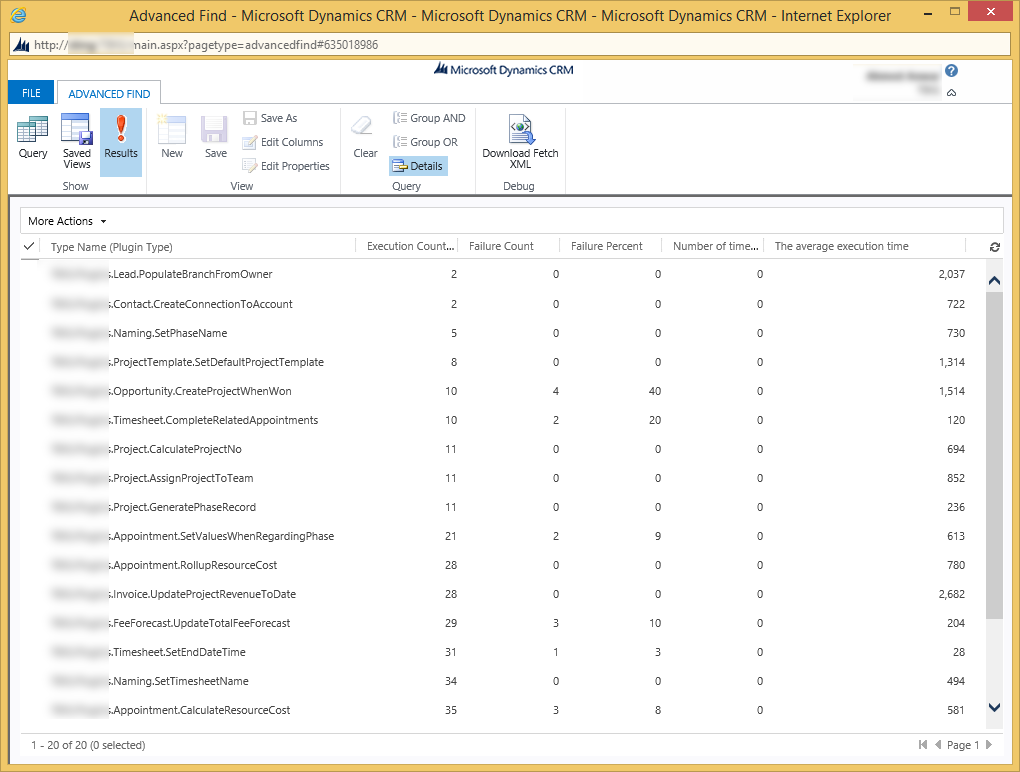This screenshot has height=772, width=1020.
Task: Toggle the Details button in Query group
Action: (x=418, y=166)
